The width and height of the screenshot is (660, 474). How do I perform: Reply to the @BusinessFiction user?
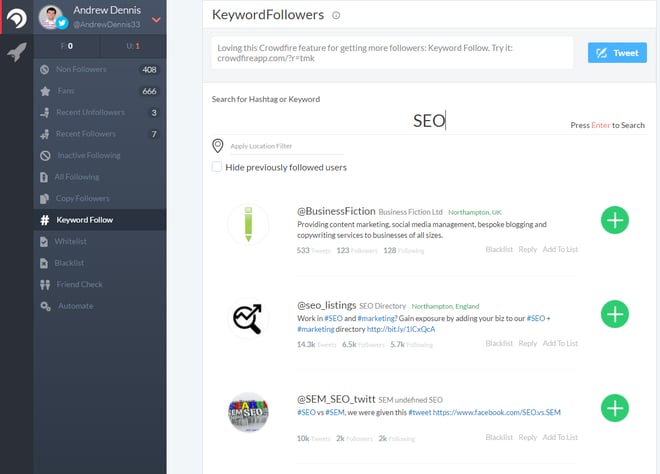tap(527, 249)
